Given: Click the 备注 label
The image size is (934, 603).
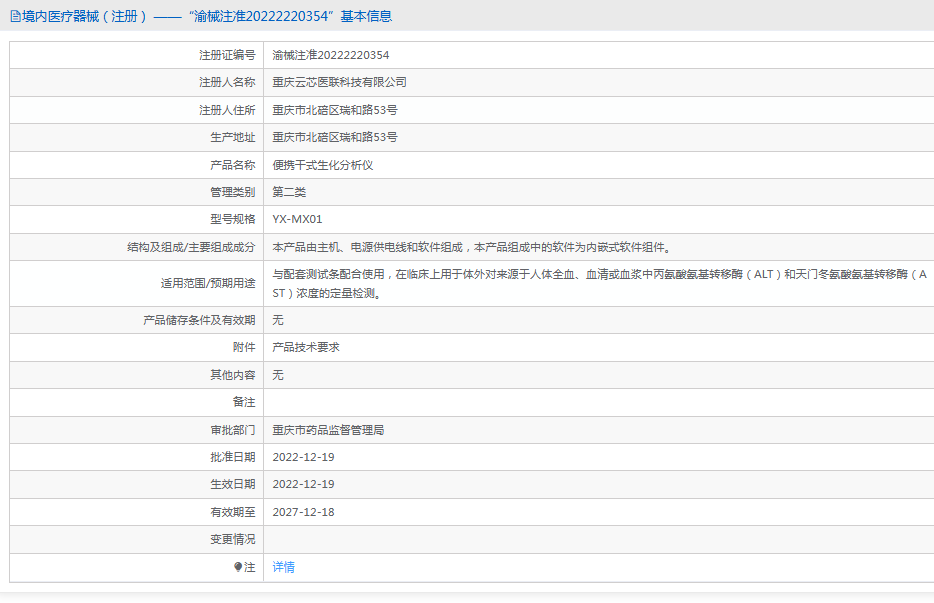Looking at the screenshot, I should pyautogui.click(x=244, y=402).
